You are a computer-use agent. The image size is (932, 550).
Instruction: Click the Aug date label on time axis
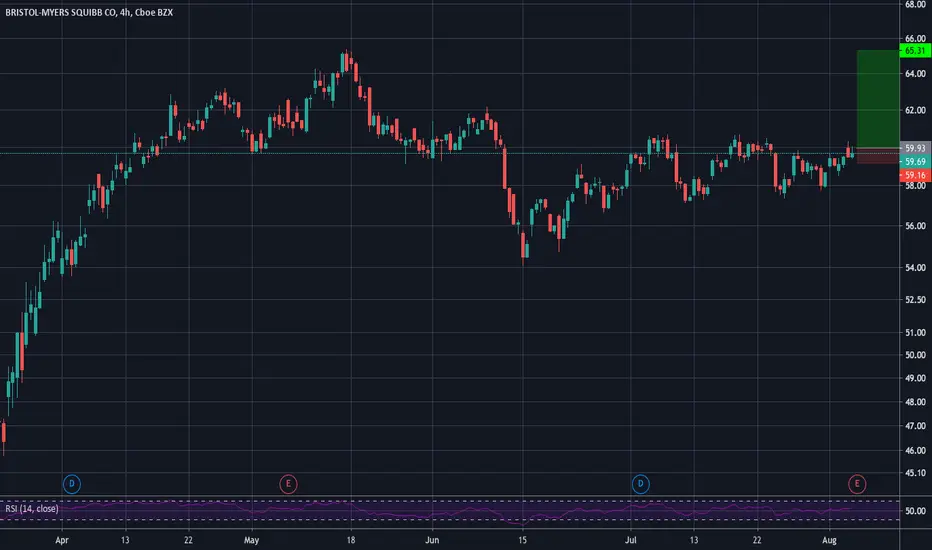(829, 540)
